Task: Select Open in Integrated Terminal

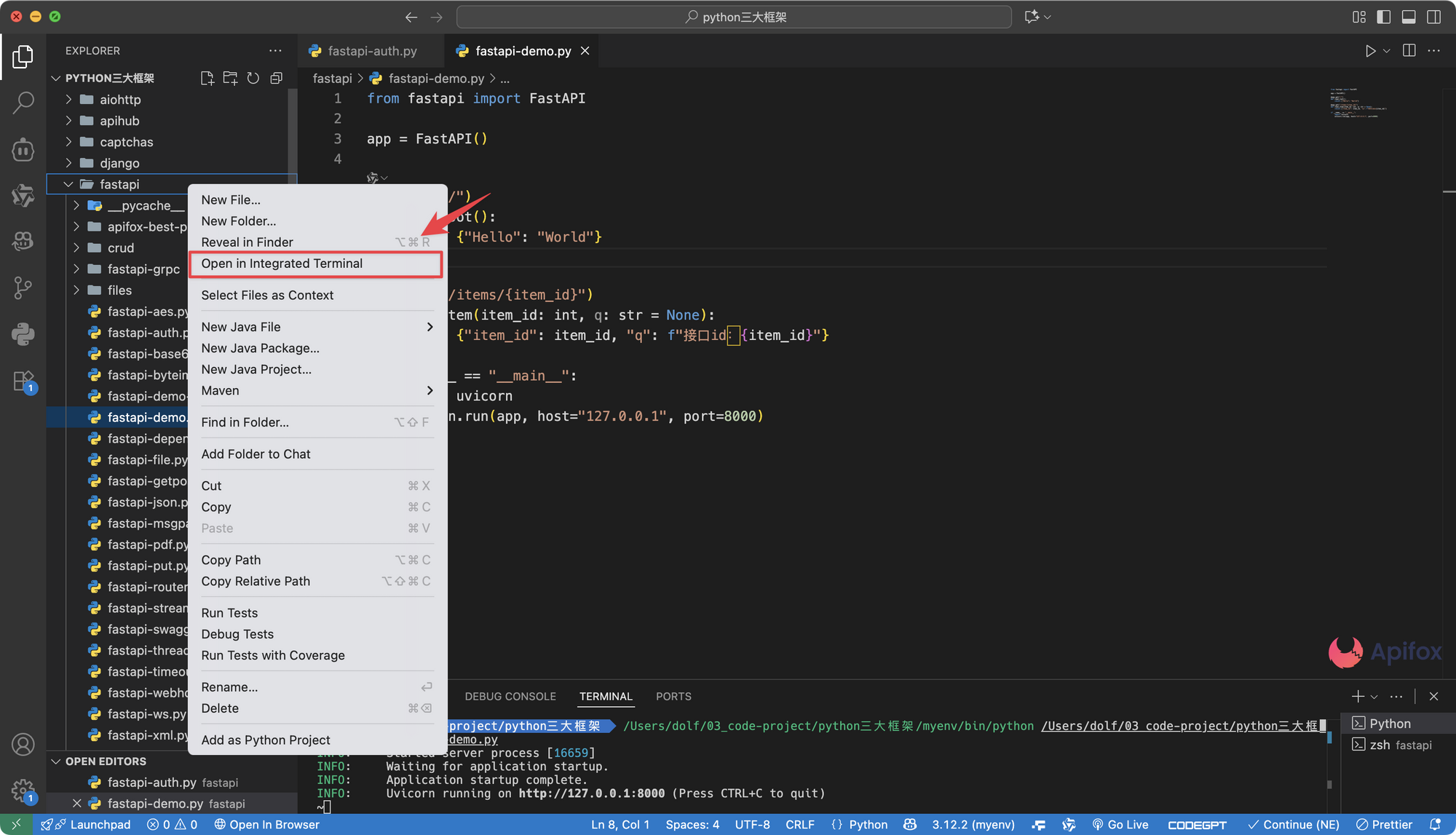Action: 282,264
